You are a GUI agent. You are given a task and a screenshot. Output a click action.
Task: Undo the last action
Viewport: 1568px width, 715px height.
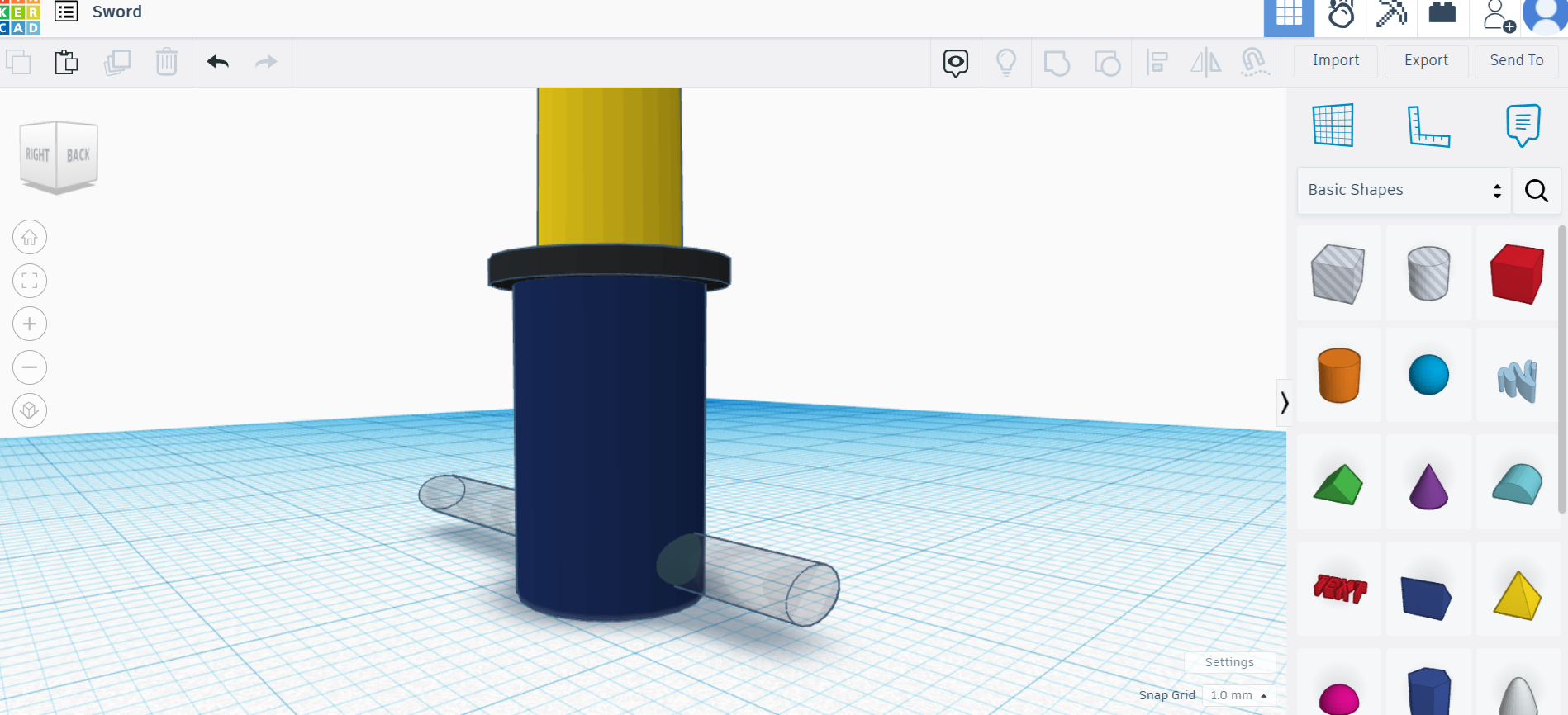click(218, 62)
